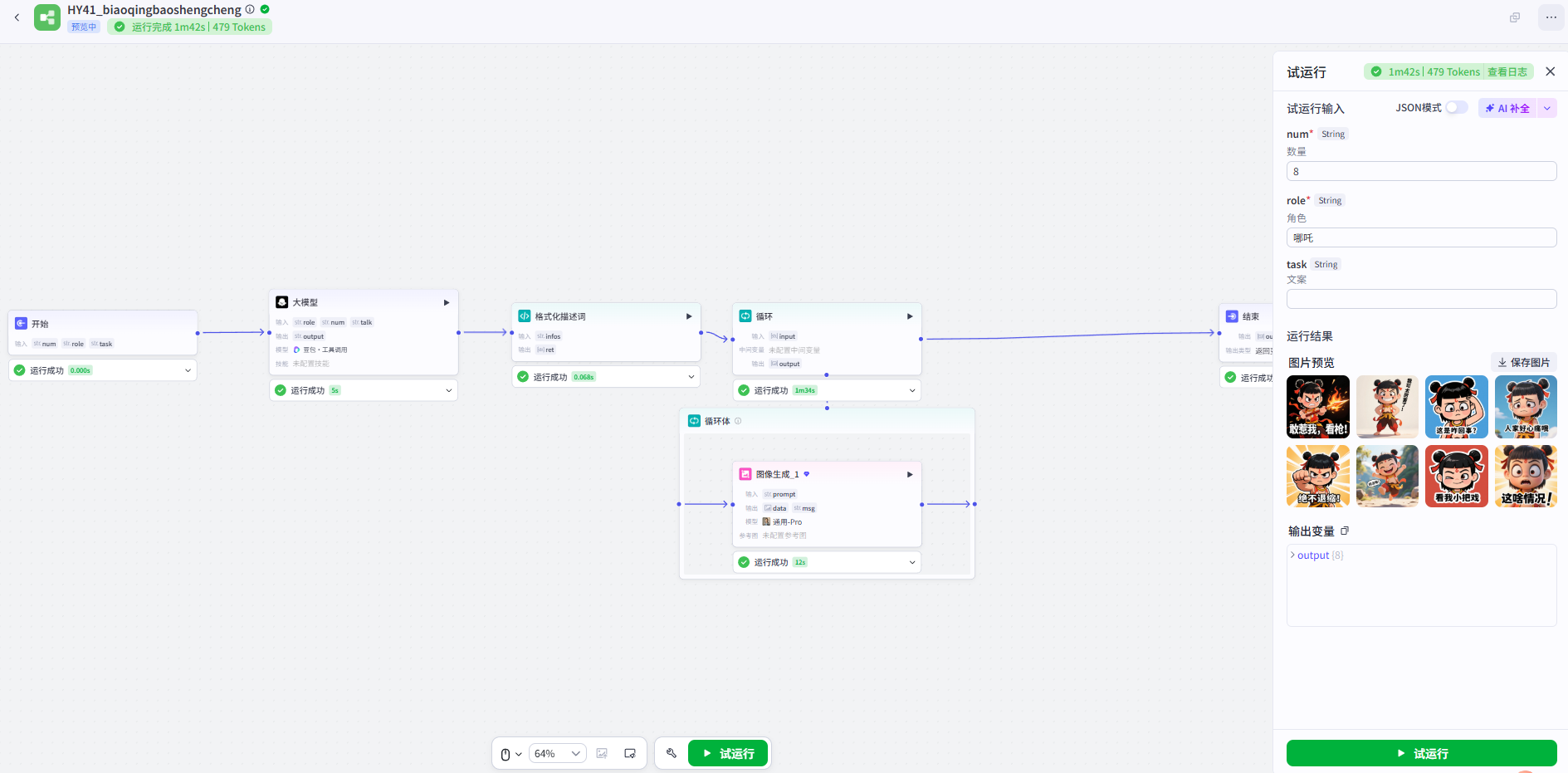Open the 64% zoom level dropdown

[557, 753]
